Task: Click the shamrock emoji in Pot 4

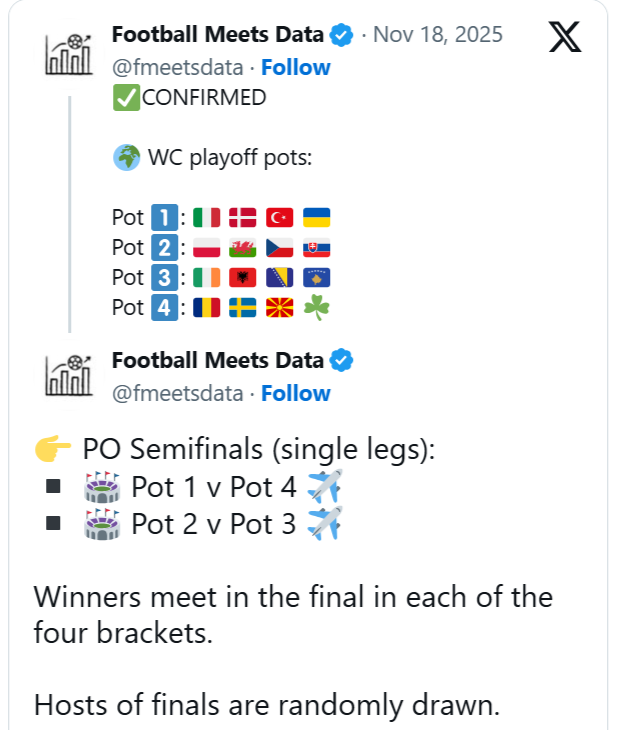Action: click(x=317, y=308)
